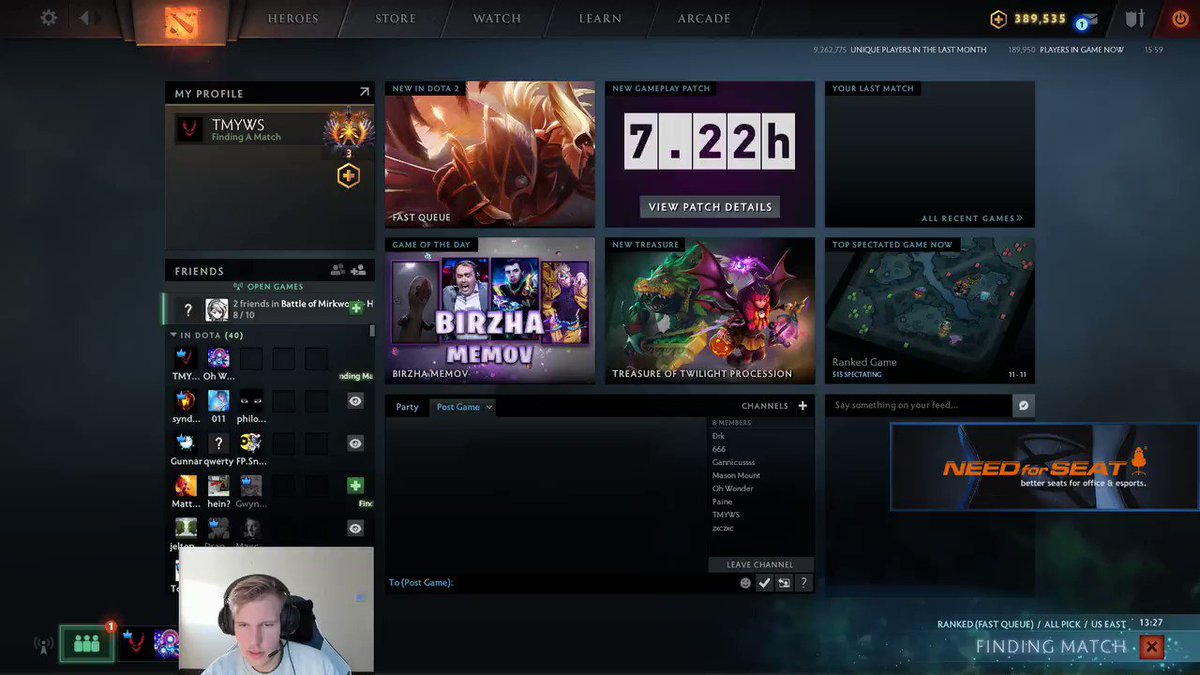Click the ranked medal badge
Image resolution: width=1200 pixels, height=675 pixels.
(348, 132)
